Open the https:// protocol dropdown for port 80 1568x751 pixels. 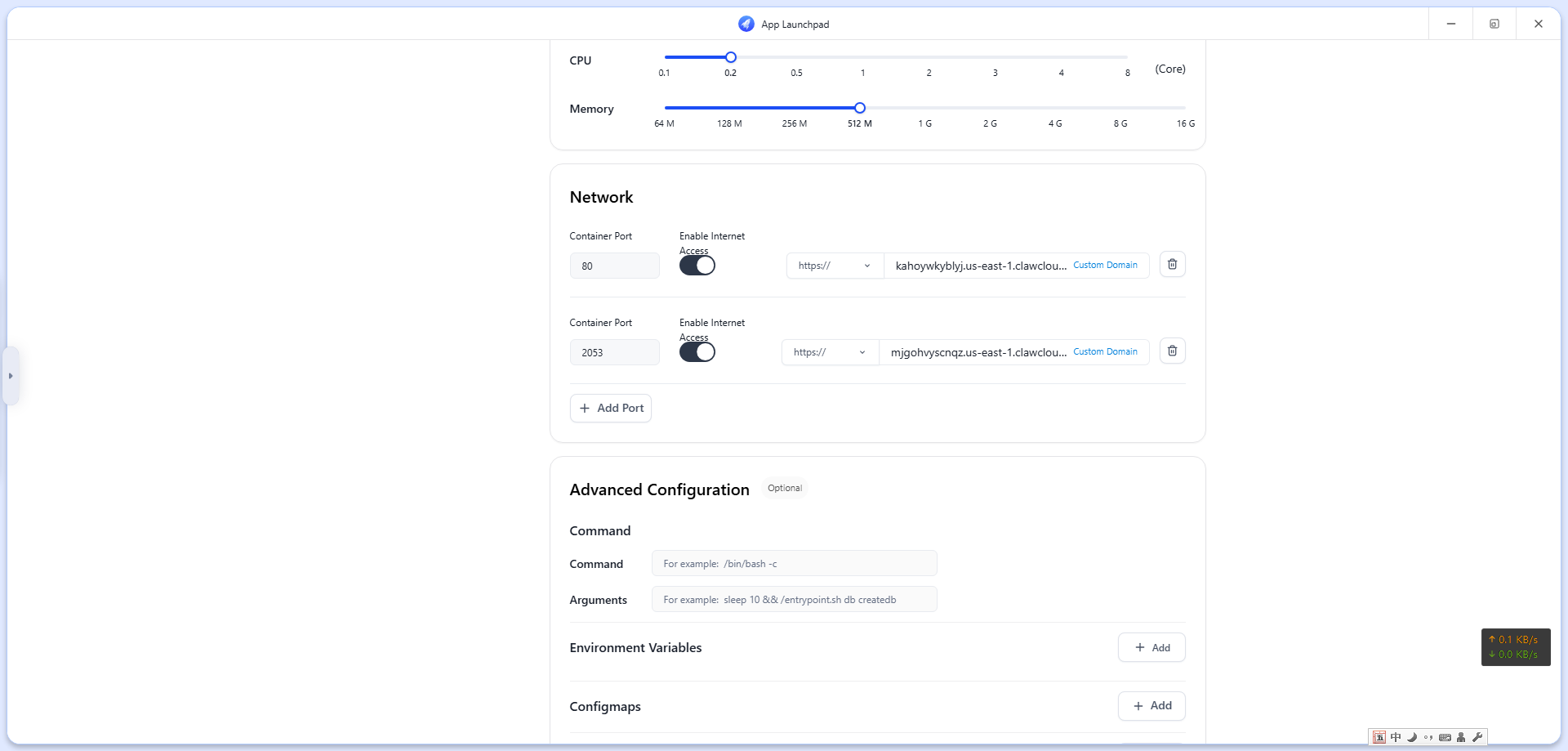click(835, 266)
